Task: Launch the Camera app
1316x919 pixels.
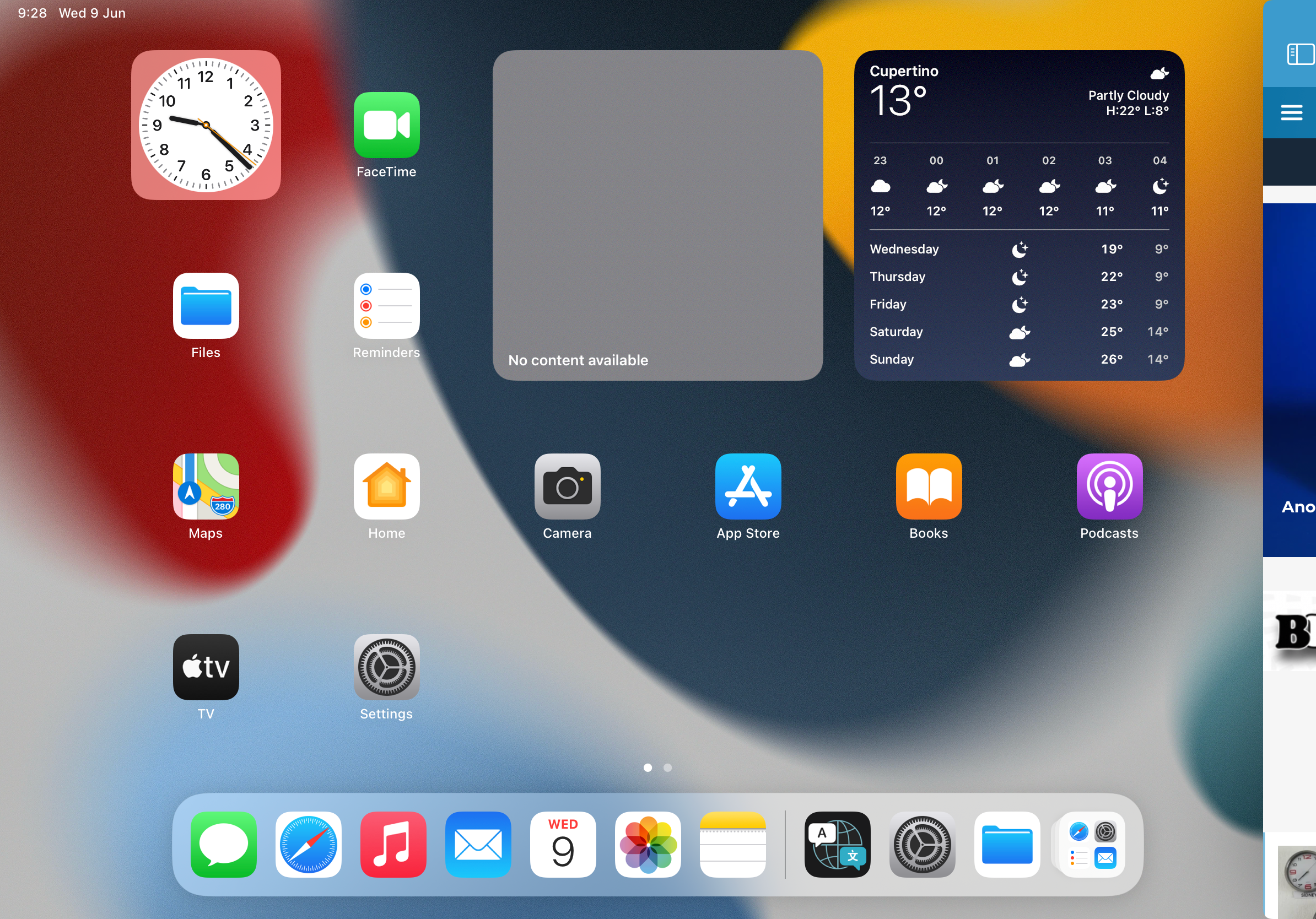Action: click(568, 486)
